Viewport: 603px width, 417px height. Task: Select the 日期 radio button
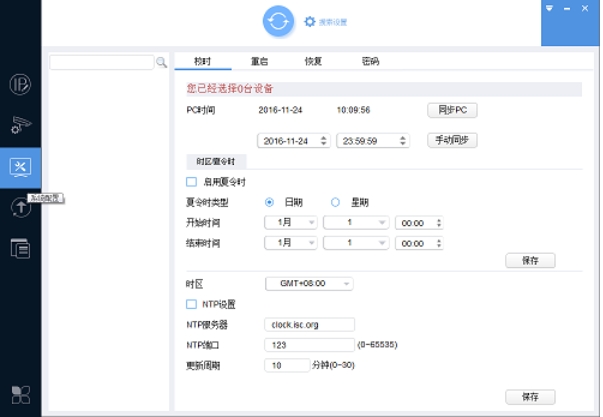269,202
